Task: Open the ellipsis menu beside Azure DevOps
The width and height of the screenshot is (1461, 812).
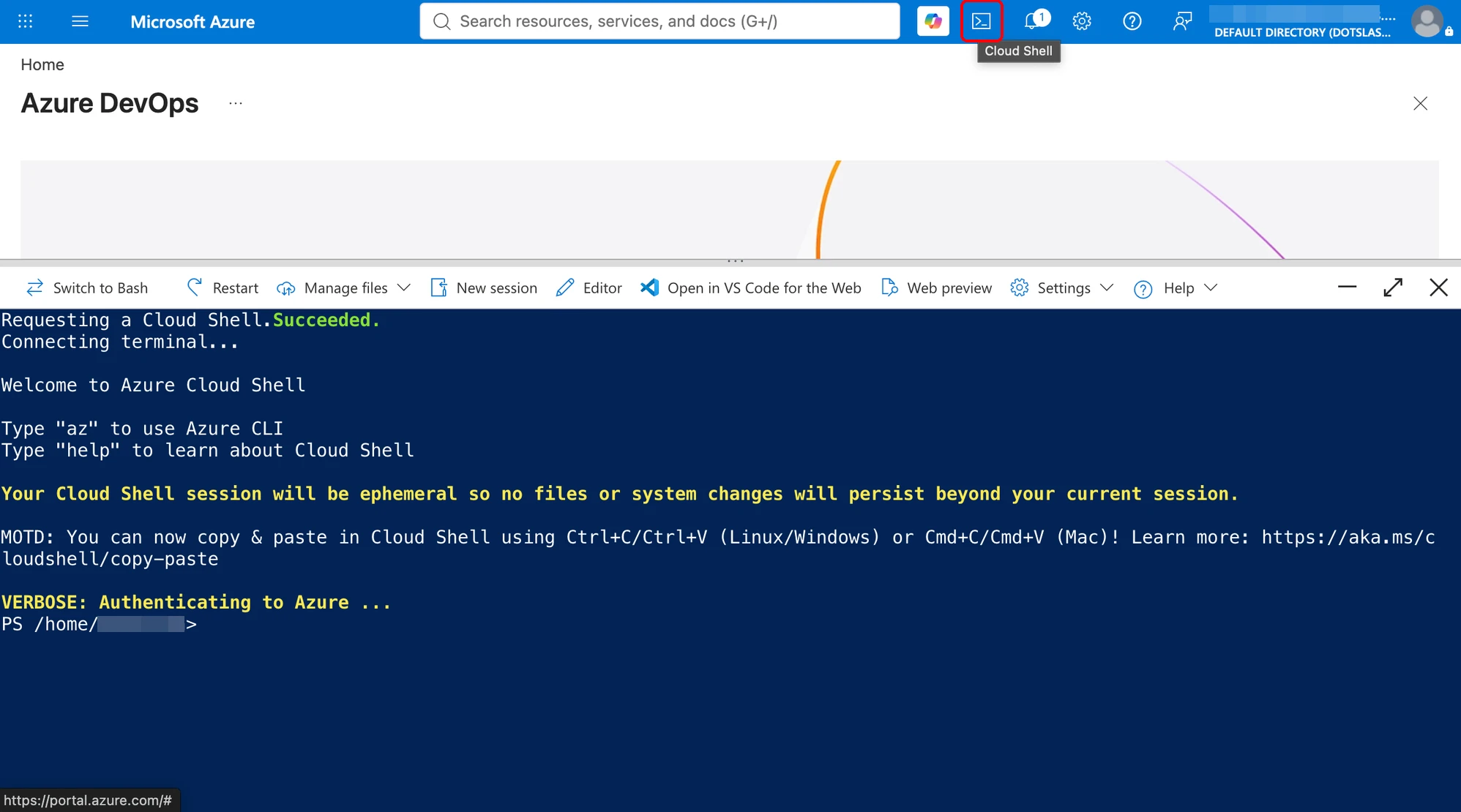Action: [236, 103]
